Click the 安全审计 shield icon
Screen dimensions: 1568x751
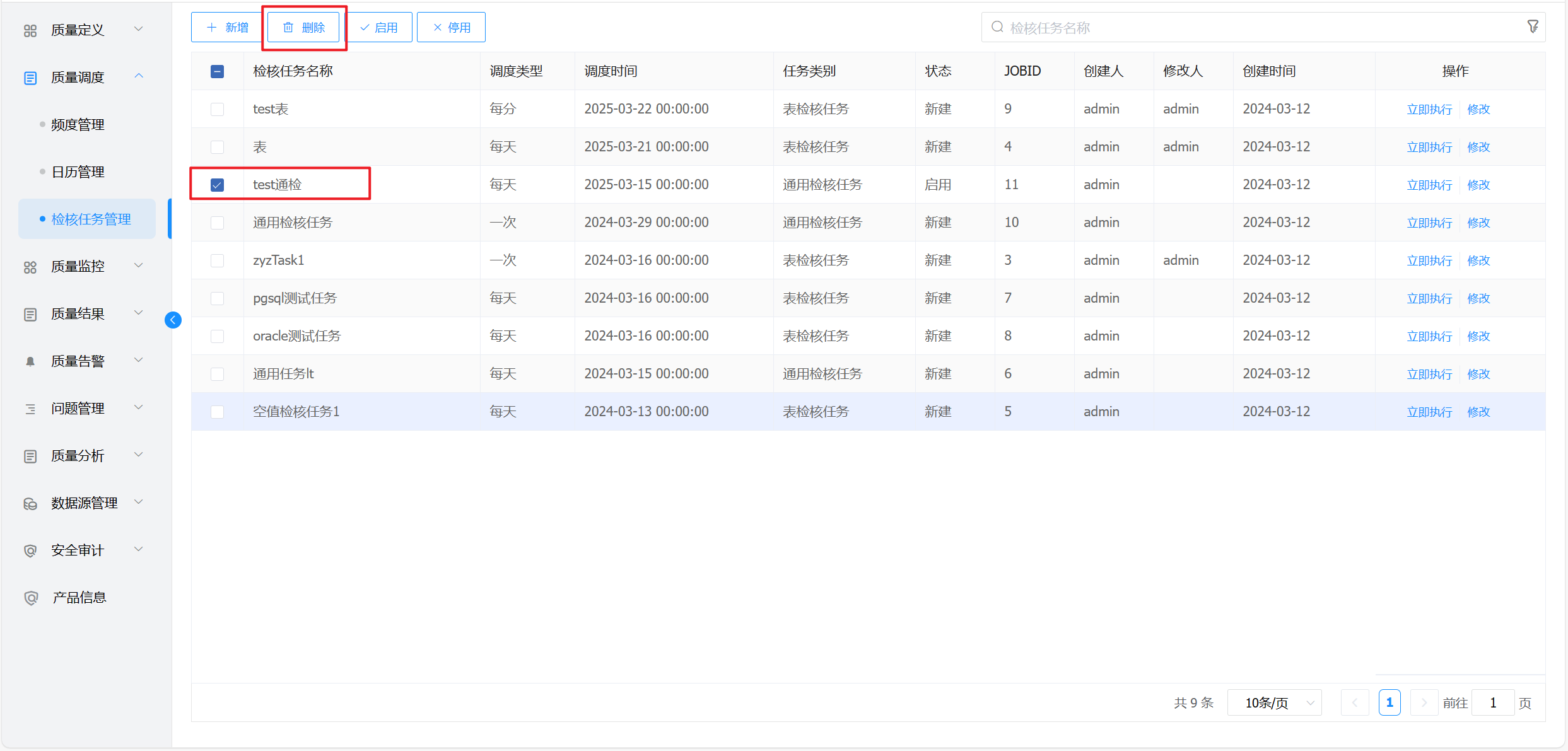pyautogui.click(x=30, y=550)
